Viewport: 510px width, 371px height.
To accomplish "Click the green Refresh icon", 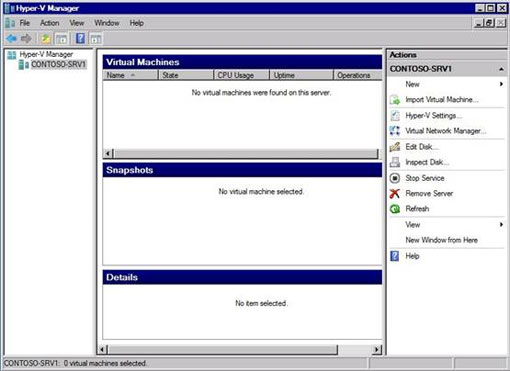I will [x=395, y=209].
